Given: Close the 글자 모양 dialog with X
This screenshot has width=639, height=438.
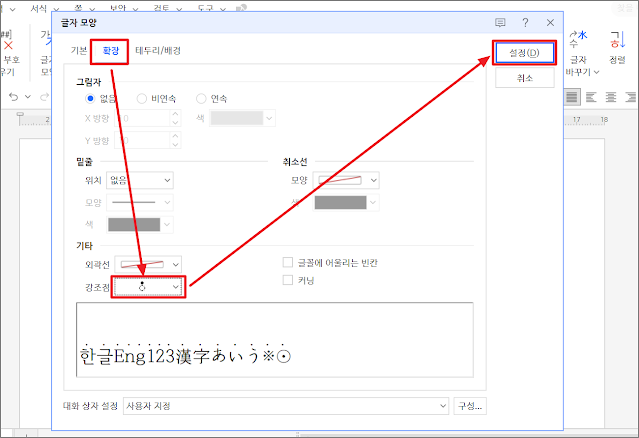Looking at the screenshot, I should 550,23.
